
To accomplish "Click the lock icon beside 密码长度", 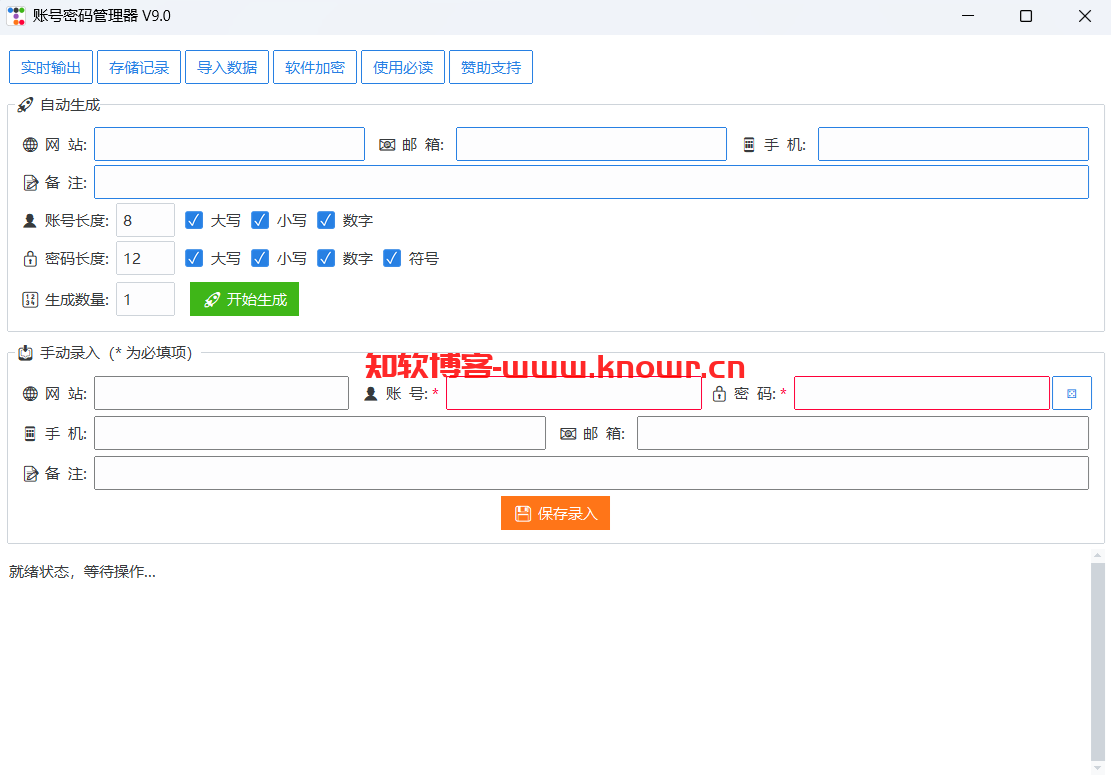I will pos(30,259).
